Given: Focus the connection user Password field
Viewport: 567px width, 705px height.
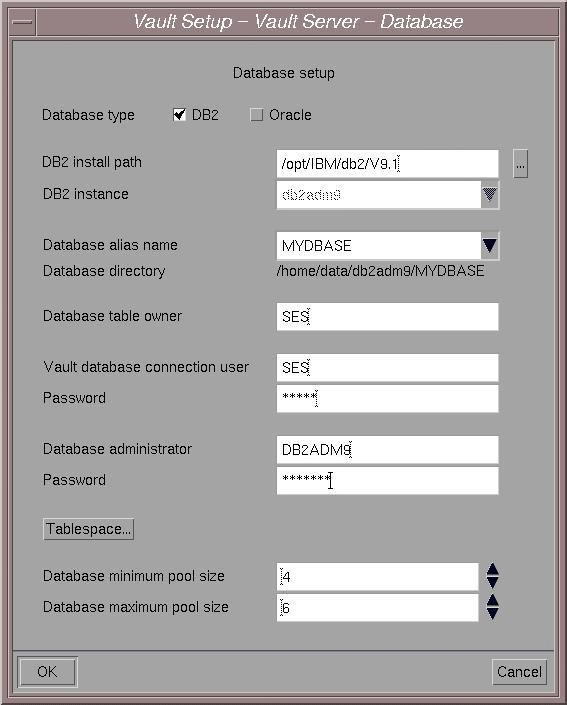Looking at the screenshot, I should tap(388, 398).
